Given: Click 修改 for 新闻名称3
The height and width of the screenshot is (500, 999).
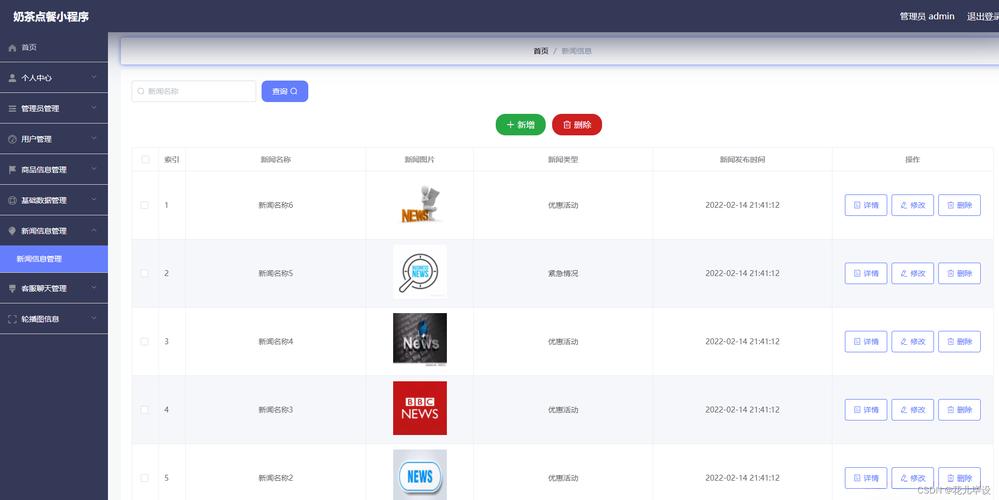Looking at the screenshot, I should click(x=912, y=410).
